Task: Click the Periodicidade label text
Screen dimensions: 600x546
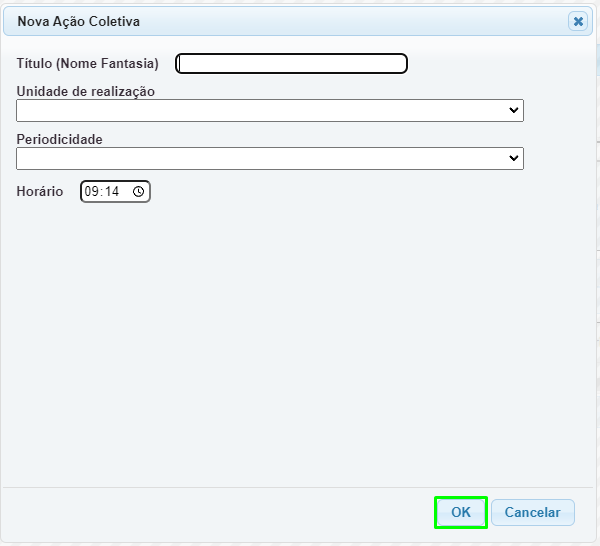Action: (59, 139)
